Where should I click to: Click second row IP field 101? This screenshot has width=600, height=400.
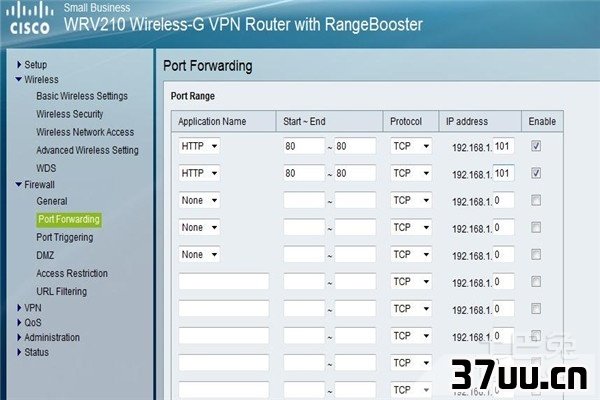point(503,173)
